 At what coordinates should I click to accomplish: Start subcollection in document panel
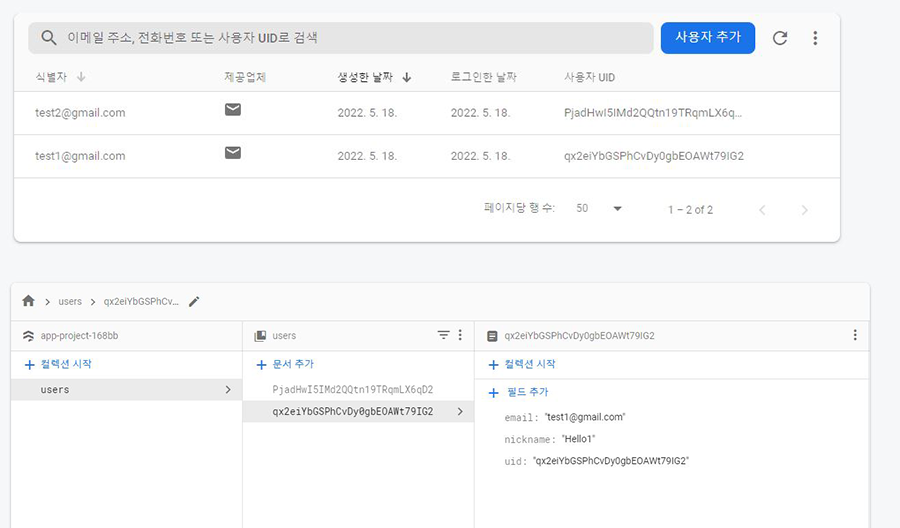(521, 364)
